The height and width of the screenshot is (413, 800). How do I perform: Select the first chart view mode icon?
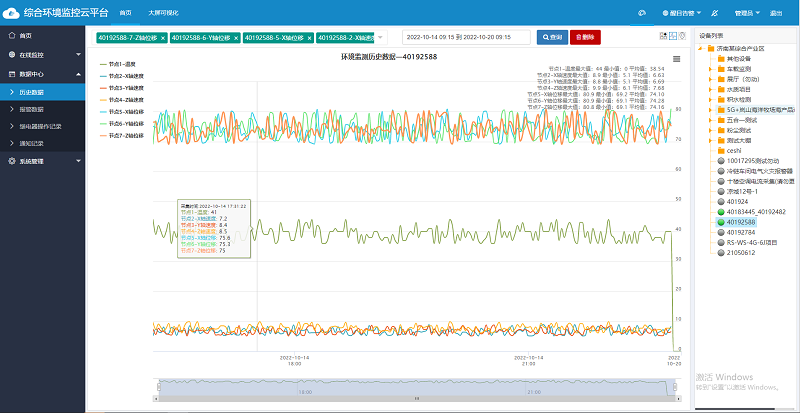(x=664, y=36)
